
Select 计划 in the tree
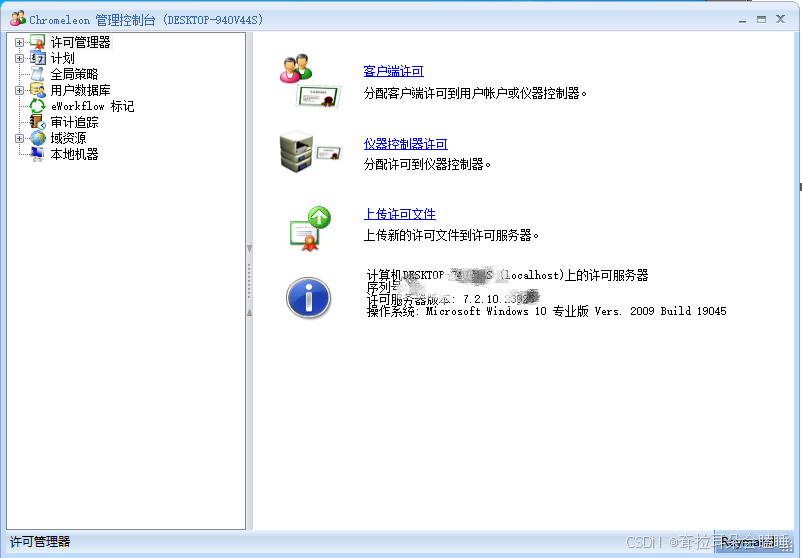click(x=62, y=58)
